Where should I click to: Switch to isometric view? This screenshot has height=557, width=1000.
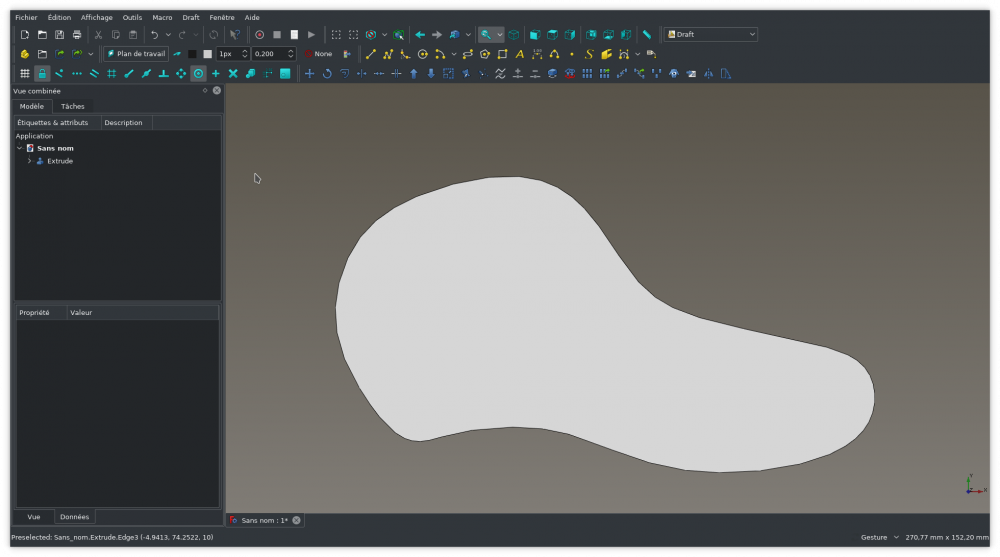point(514,34)
